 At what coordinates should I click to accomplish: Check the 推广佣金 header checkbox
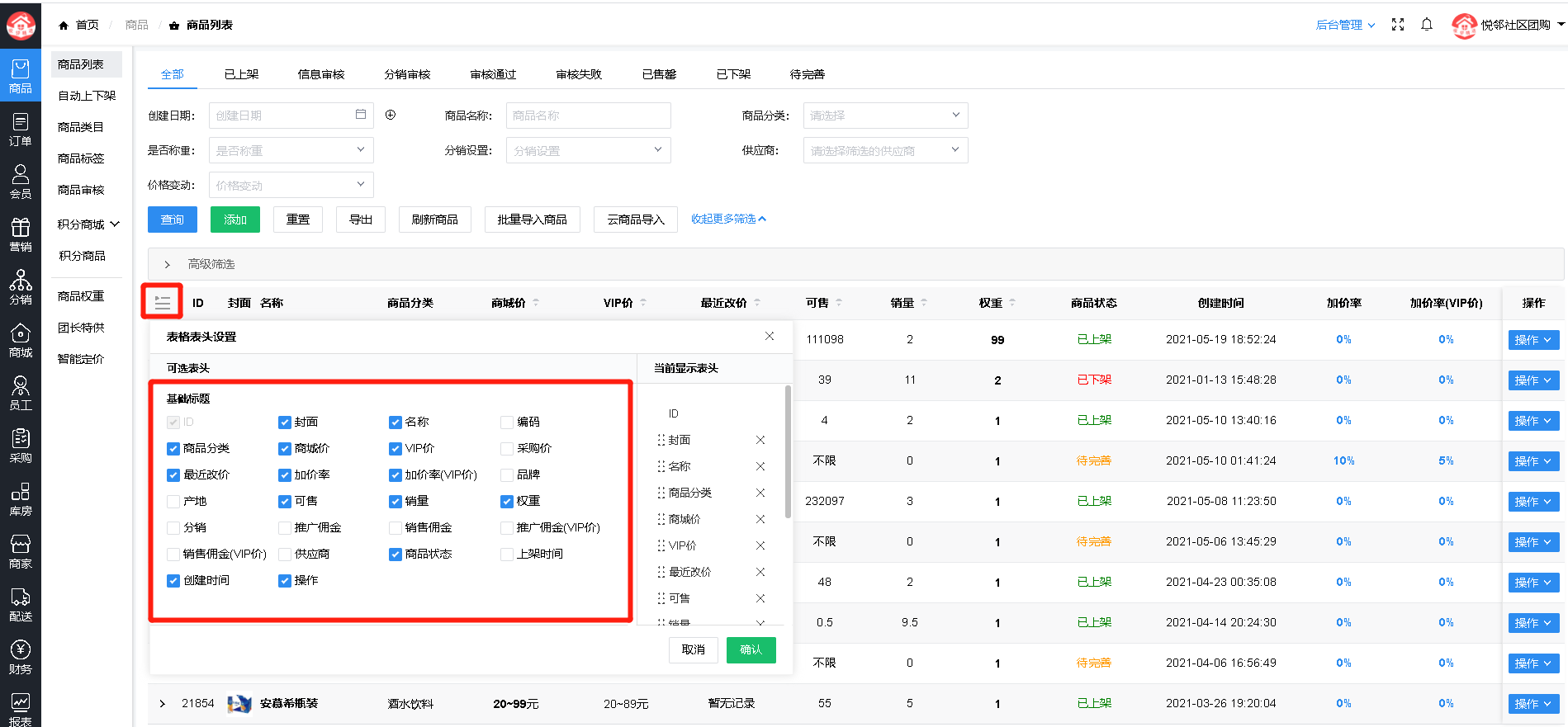(285, 528)
